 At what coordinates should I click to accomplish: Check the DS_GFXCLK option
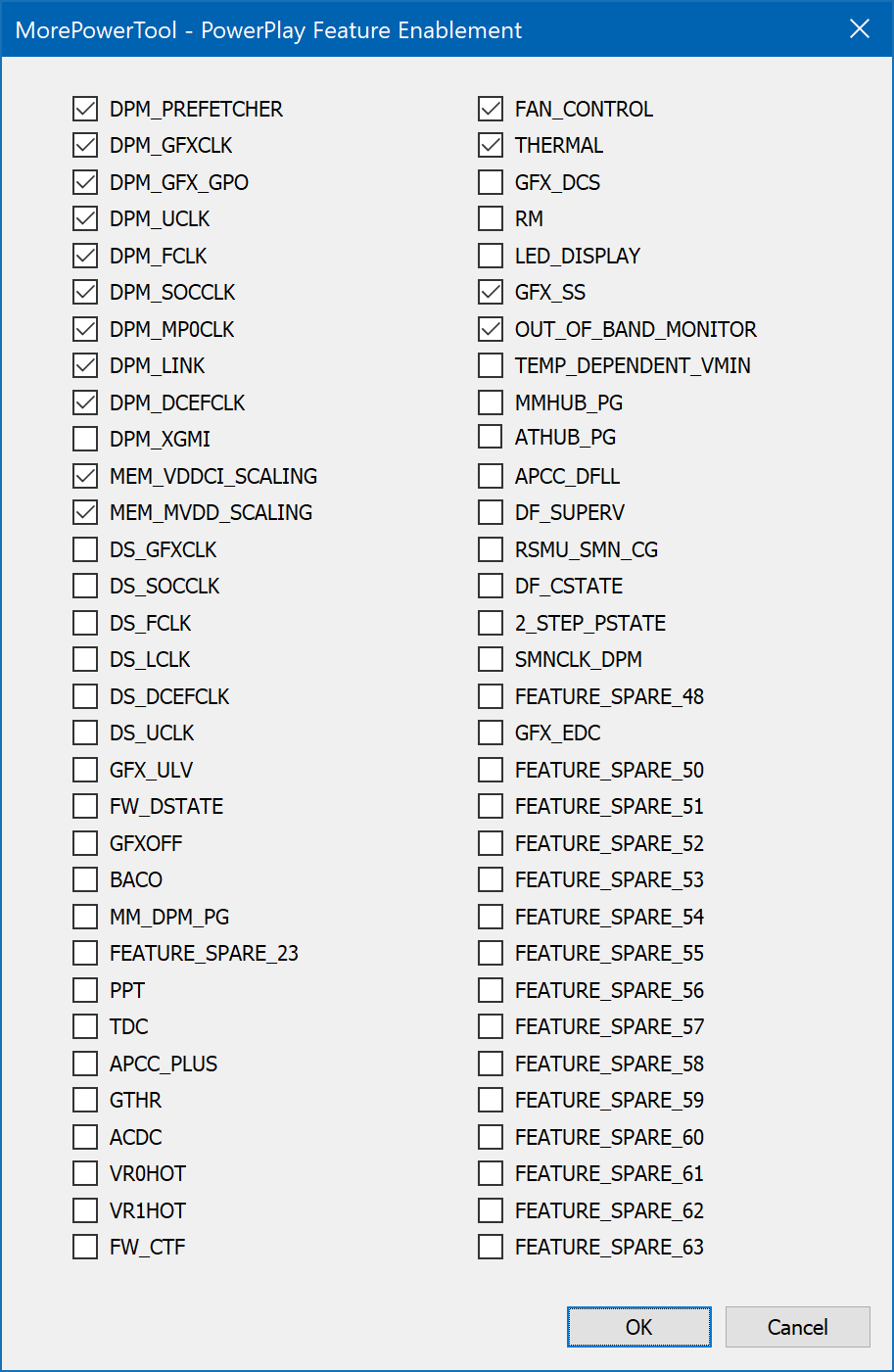tap(85, 549)
